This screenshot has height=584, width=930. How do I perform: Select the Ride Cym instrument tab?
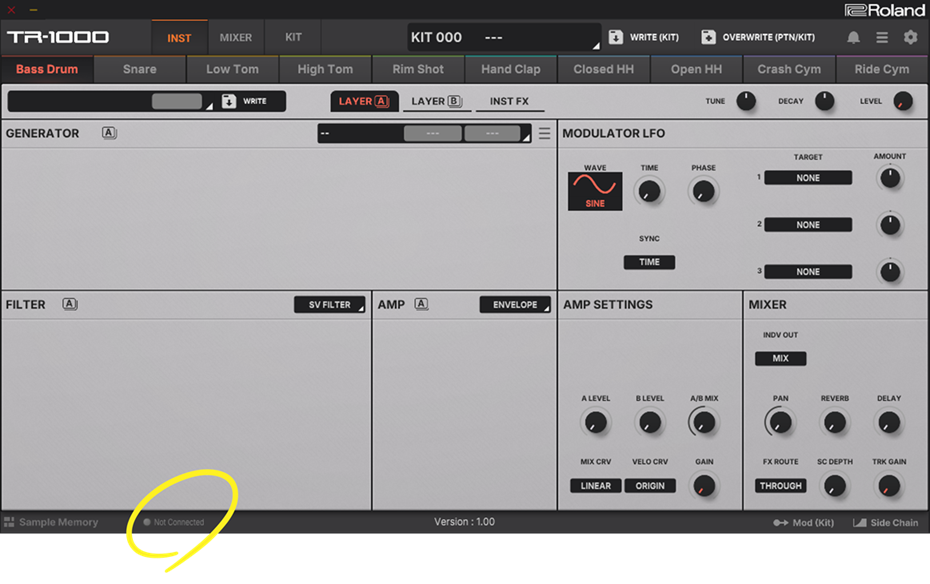pos(882,69)
